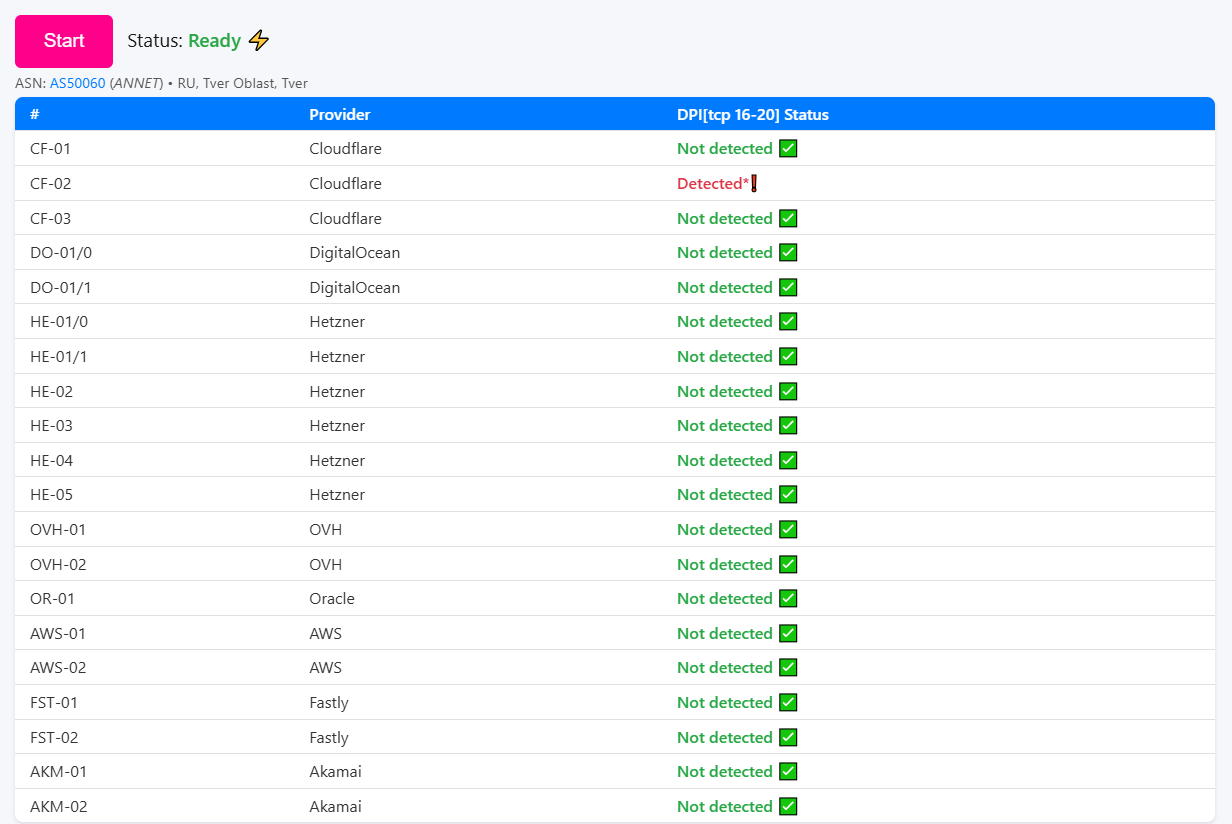The image size is (1232, 824).
Task: Click the lightning bolt status icon
Action: point(259,41)
